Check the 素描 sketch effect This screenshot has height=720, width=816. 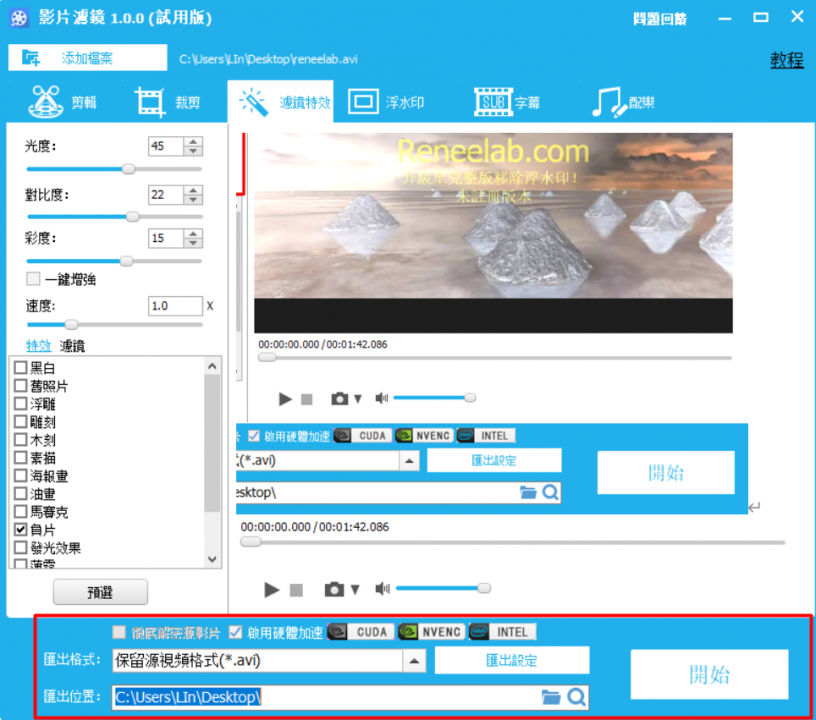pos(20,458)
